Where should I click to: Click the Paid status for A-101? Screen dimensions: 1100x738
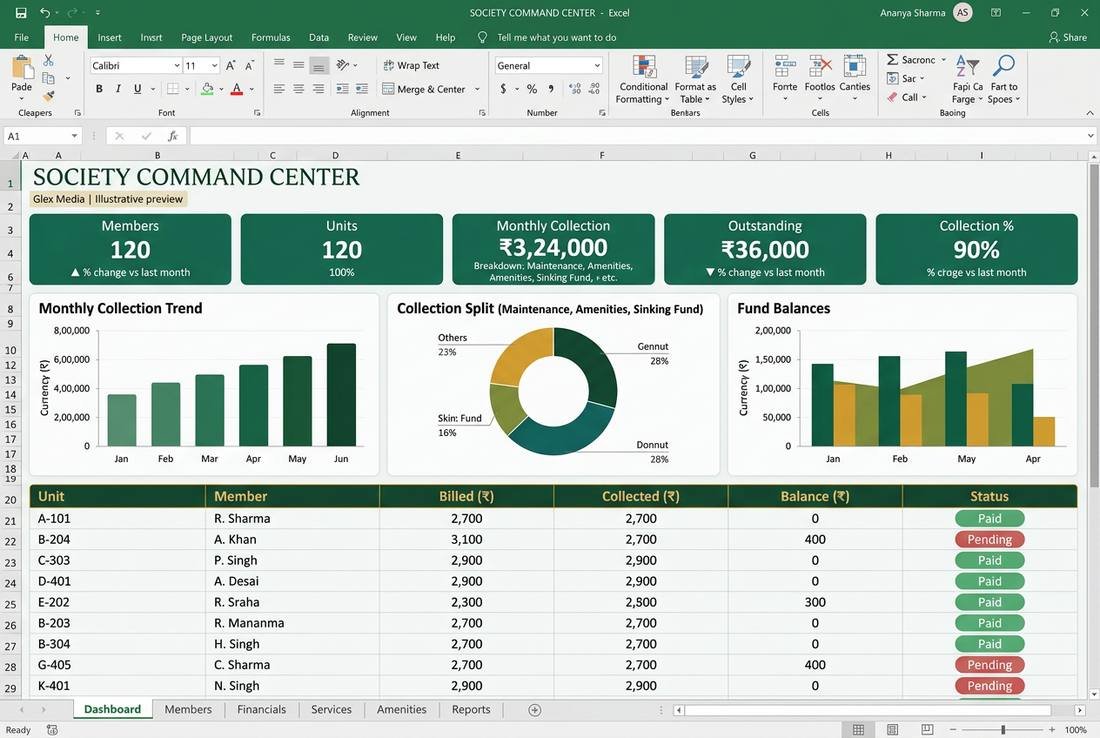990,518
